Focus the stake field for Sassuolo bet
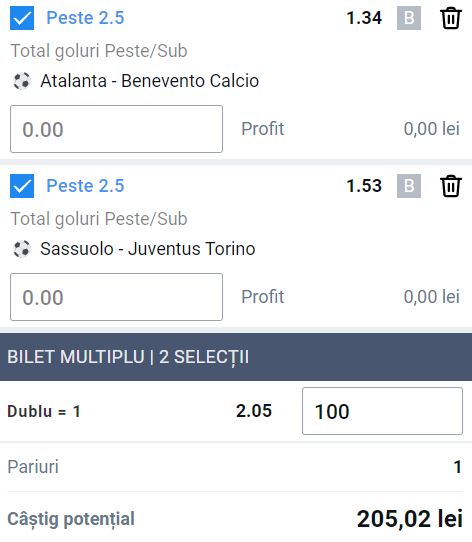 [x=117, y=297]
